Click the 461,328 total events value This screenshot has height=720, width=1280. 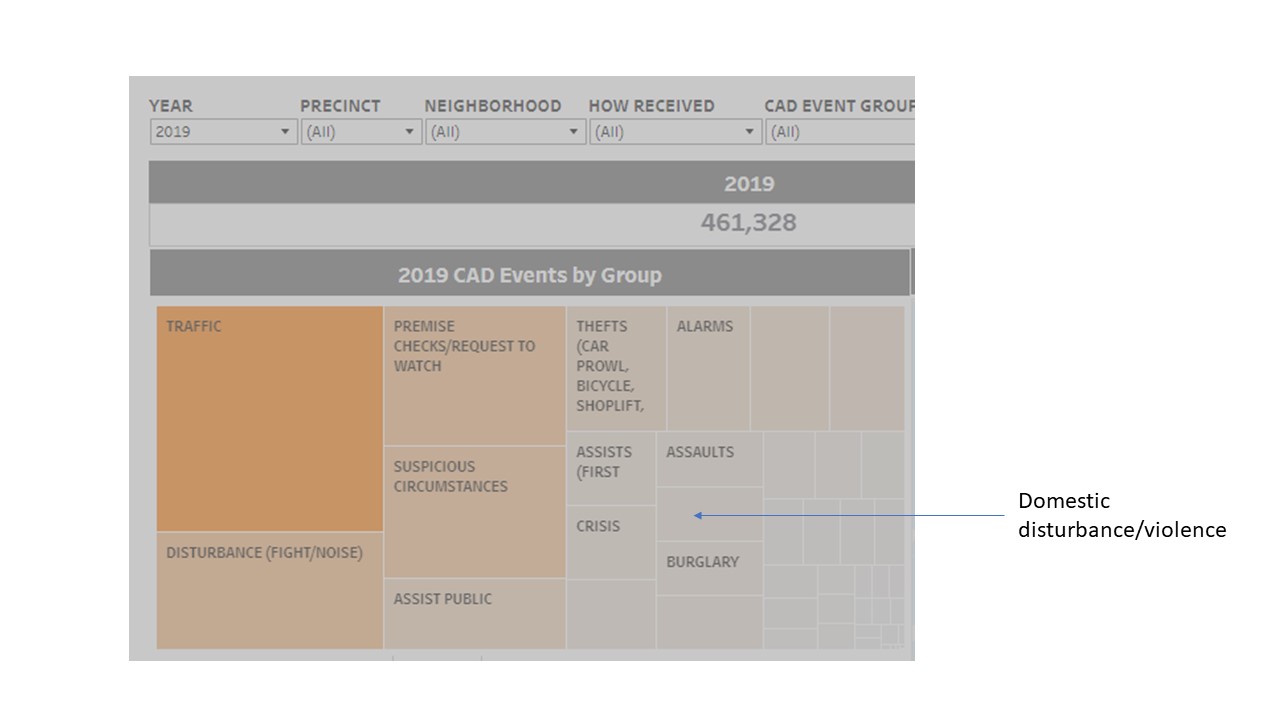pos(748,223)
